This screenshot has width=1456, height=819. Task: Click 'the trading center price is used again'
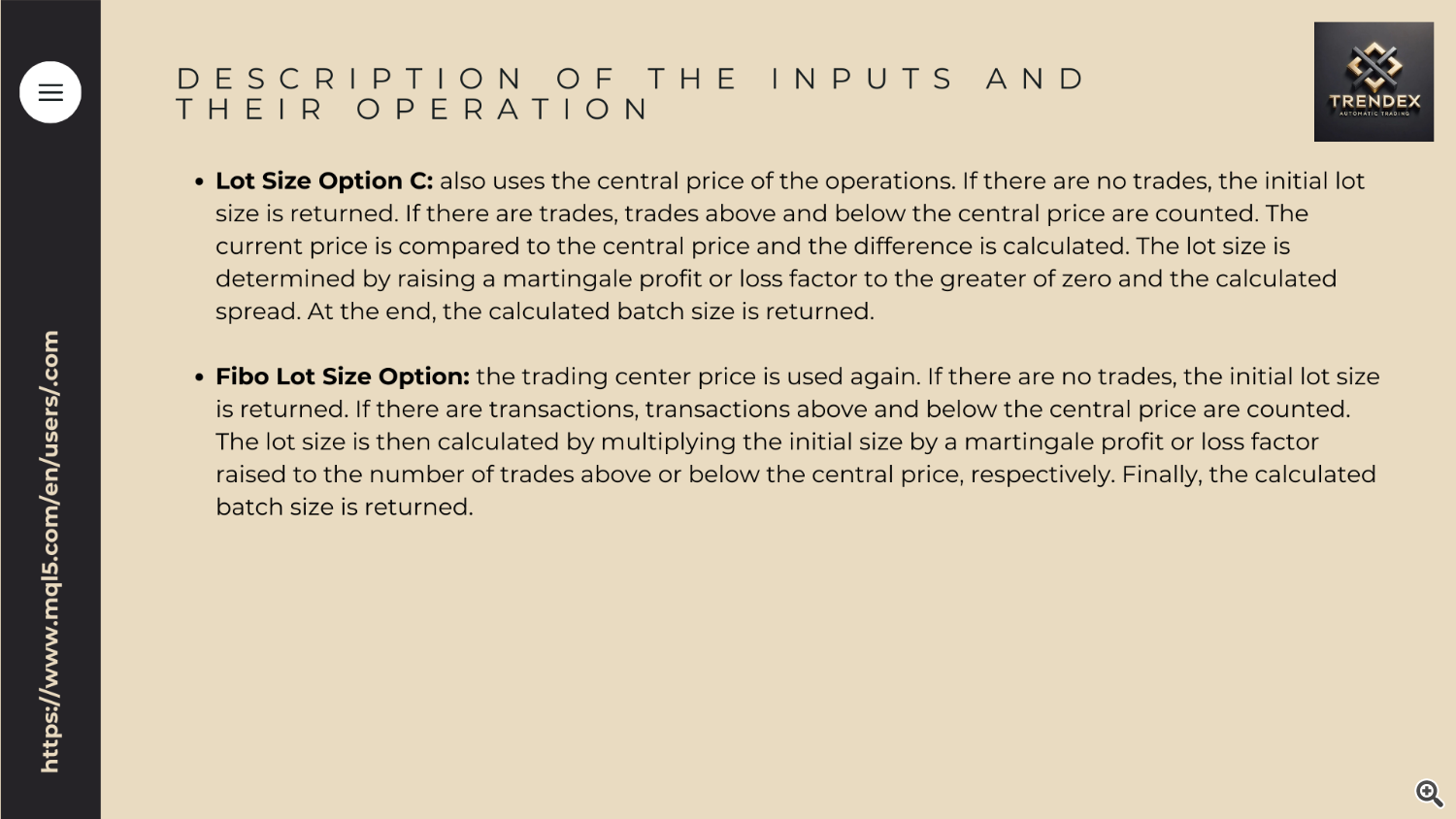pyautogui.click(x=698, y=377)
